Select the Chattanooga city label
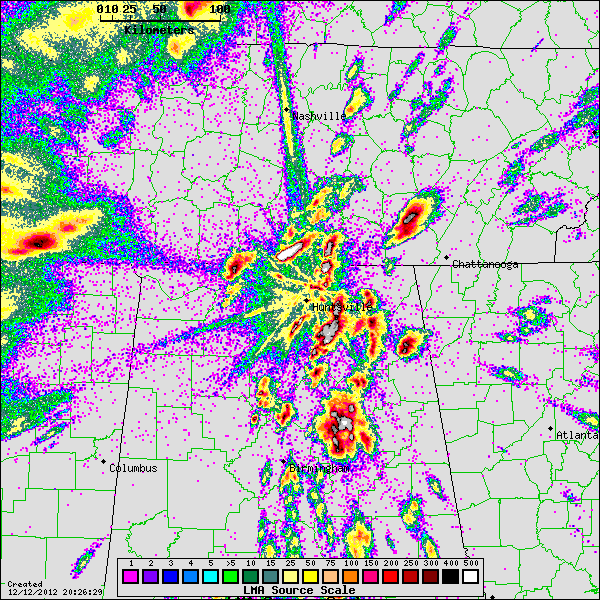 click(485, 264)
